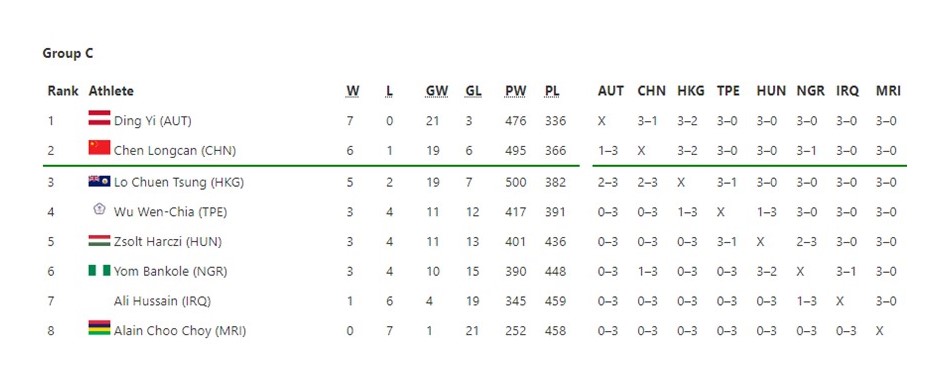Click the MRI column header

point(888,91)
